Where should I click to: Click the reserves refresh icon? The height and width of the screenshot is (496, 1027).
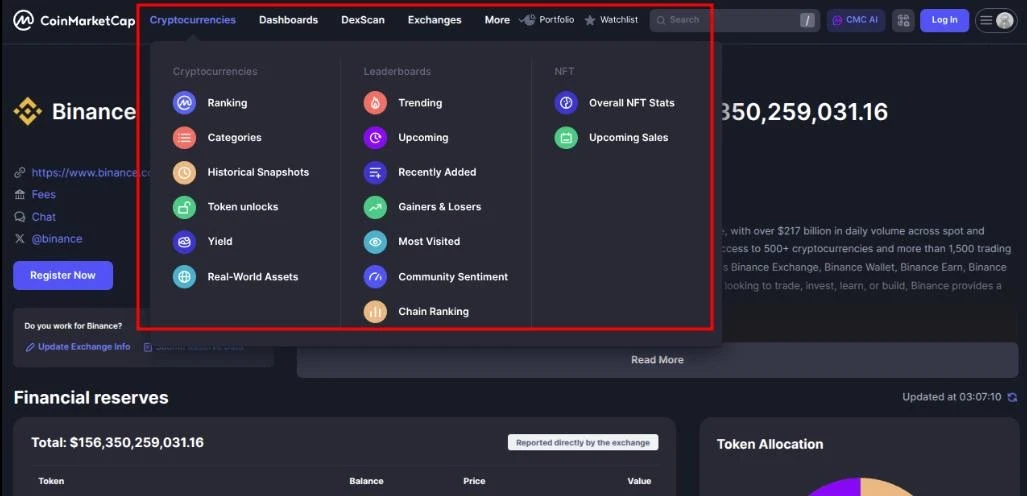(x=1012, y=397)
